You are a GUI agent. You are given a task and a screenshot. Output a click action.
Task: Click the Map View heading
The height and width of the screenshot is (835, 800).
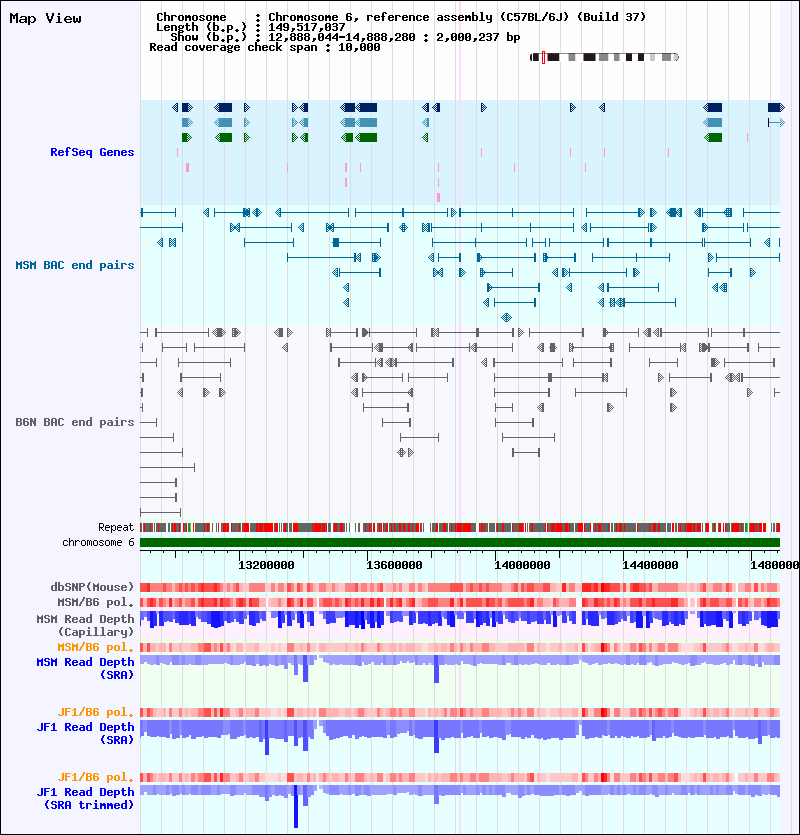point(45,19)
